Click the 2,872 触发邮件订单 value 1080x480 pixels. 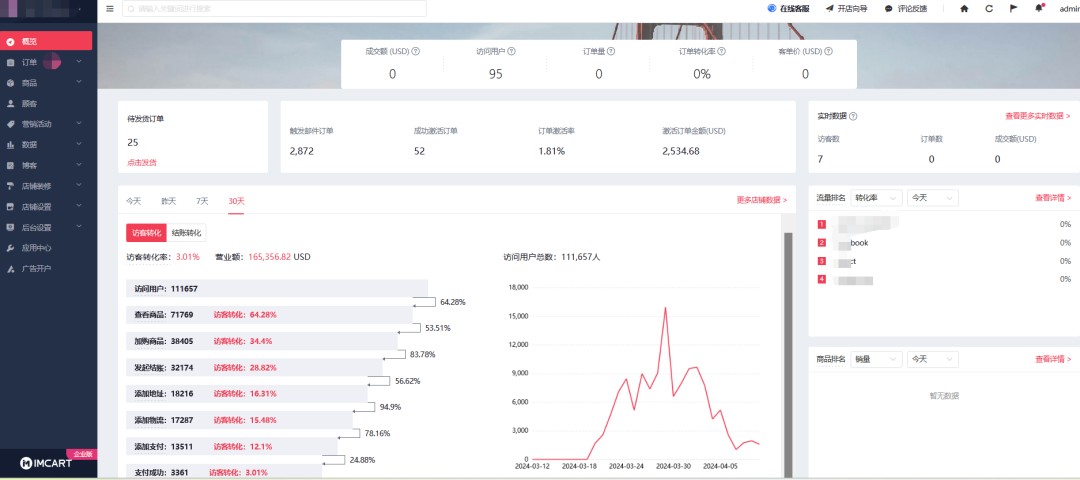302,151
